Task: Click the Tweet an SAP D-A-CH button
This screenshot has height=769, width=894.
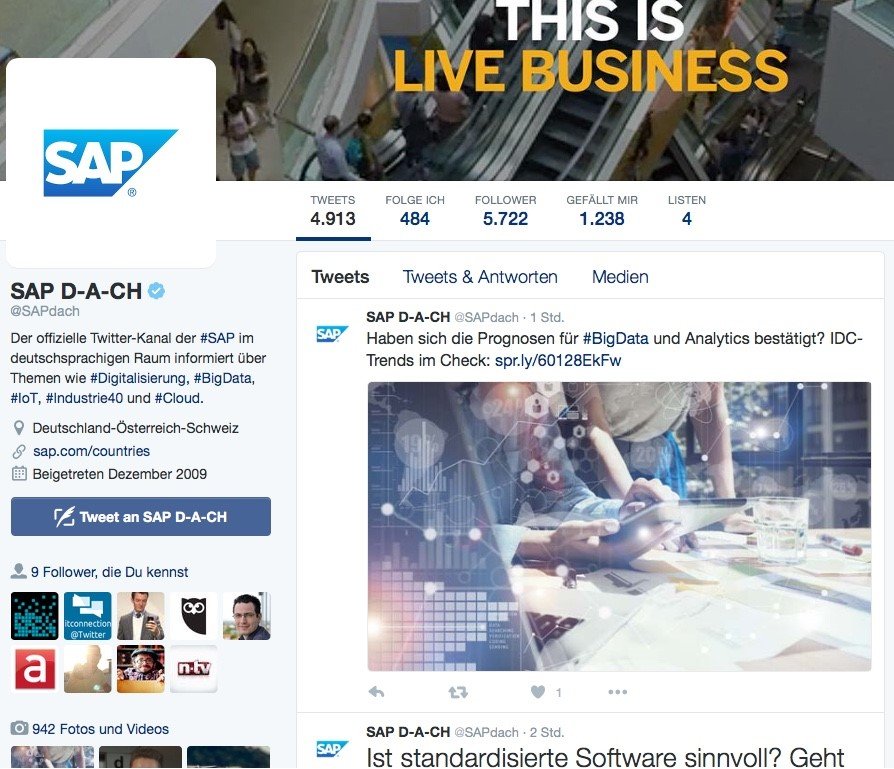Action: click(x=141, y=516)
